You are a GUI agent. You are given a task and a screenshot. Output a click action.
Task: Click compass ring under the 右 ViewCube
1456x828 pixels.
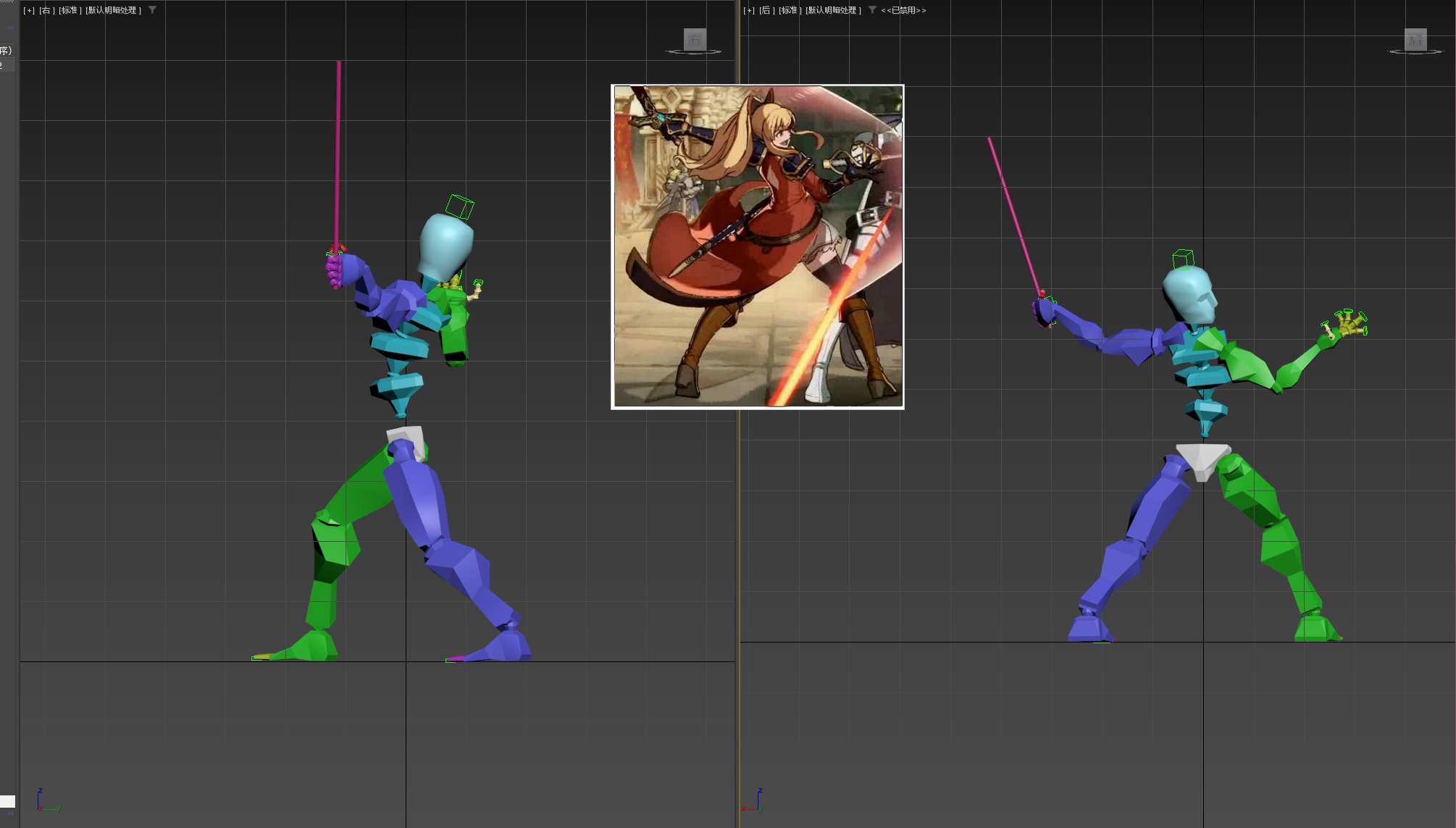(x=693, y=52)
